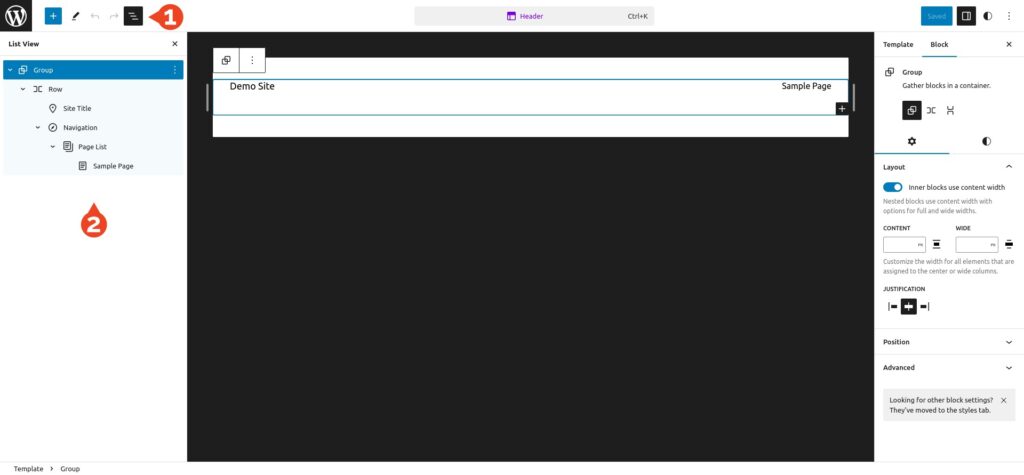Choose the Row variation icon in sidebar
The image size is (1024, 475).
coord(931,110)
